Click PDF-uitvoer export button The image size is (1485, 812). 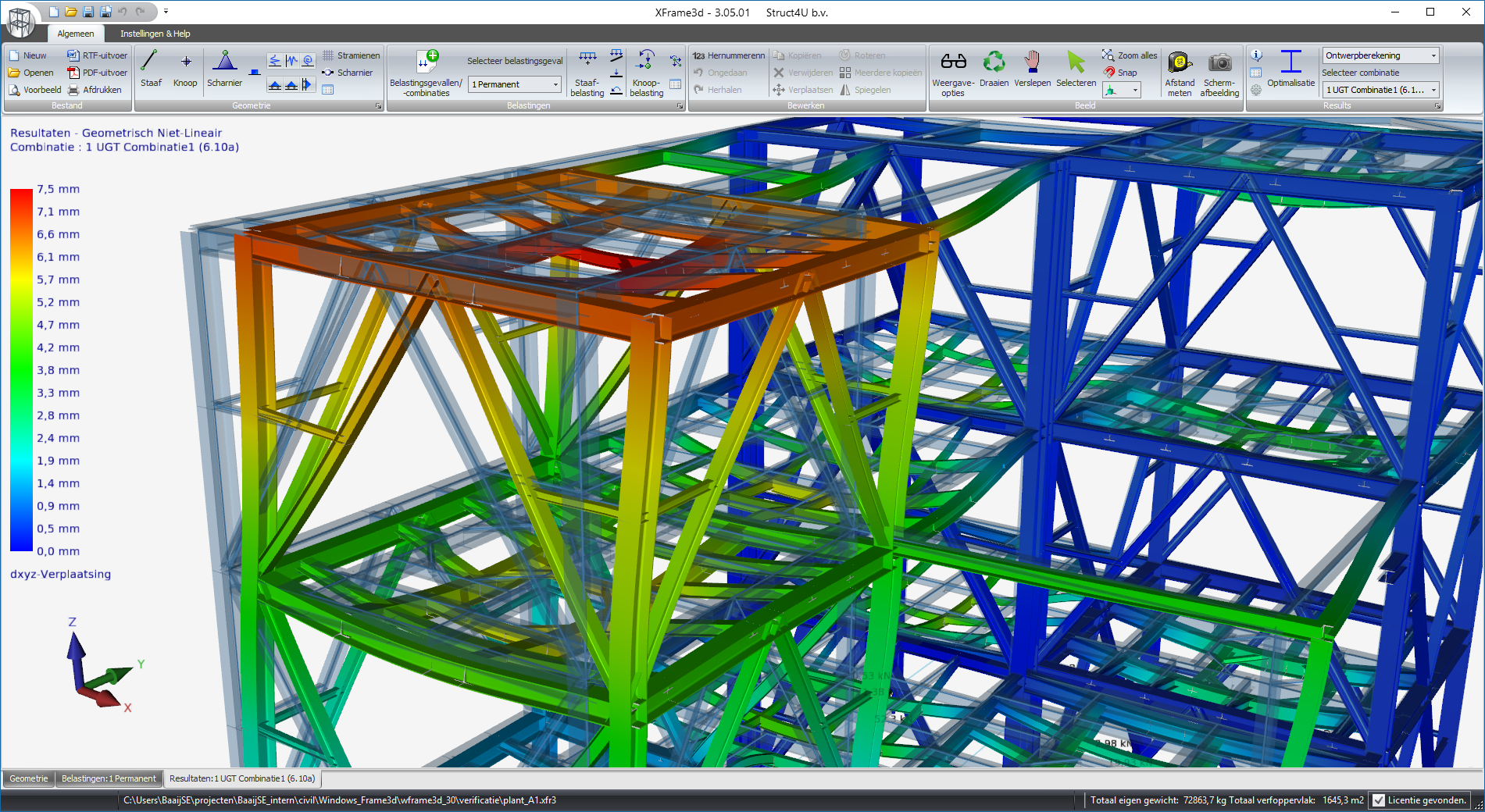point(97,73)
